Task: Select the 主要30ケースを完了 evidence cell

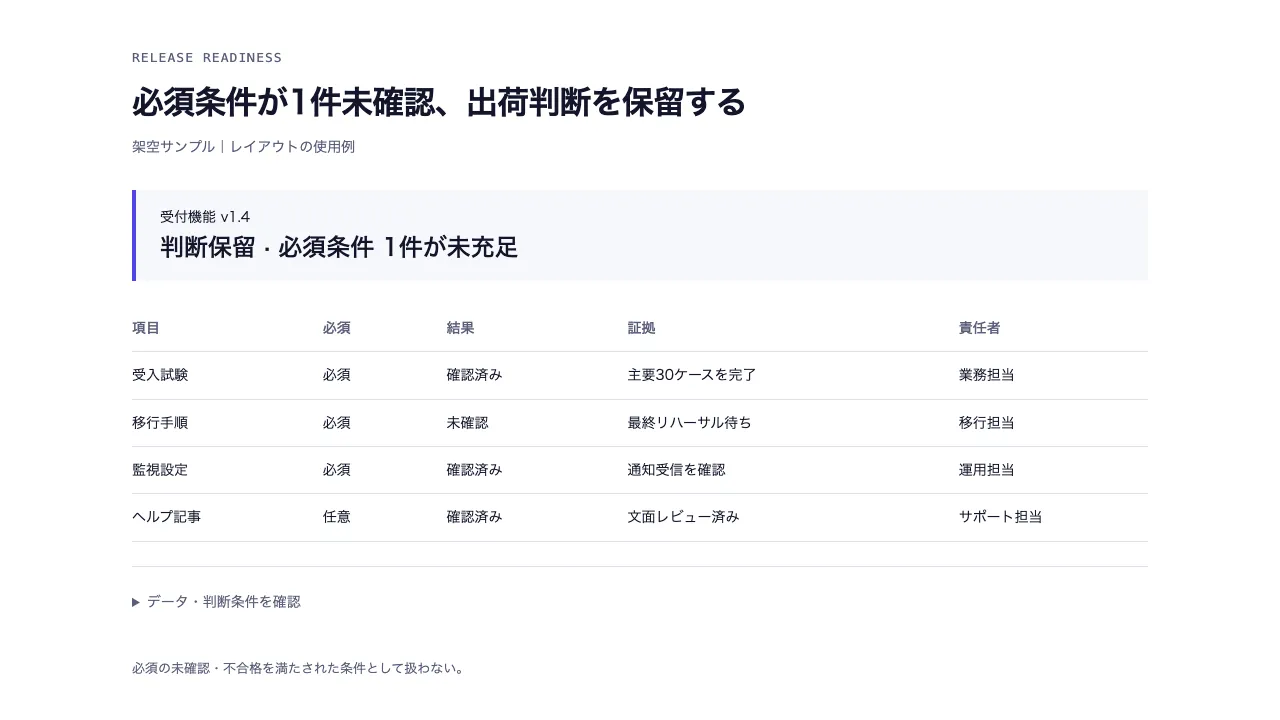Action: [692, 375]
